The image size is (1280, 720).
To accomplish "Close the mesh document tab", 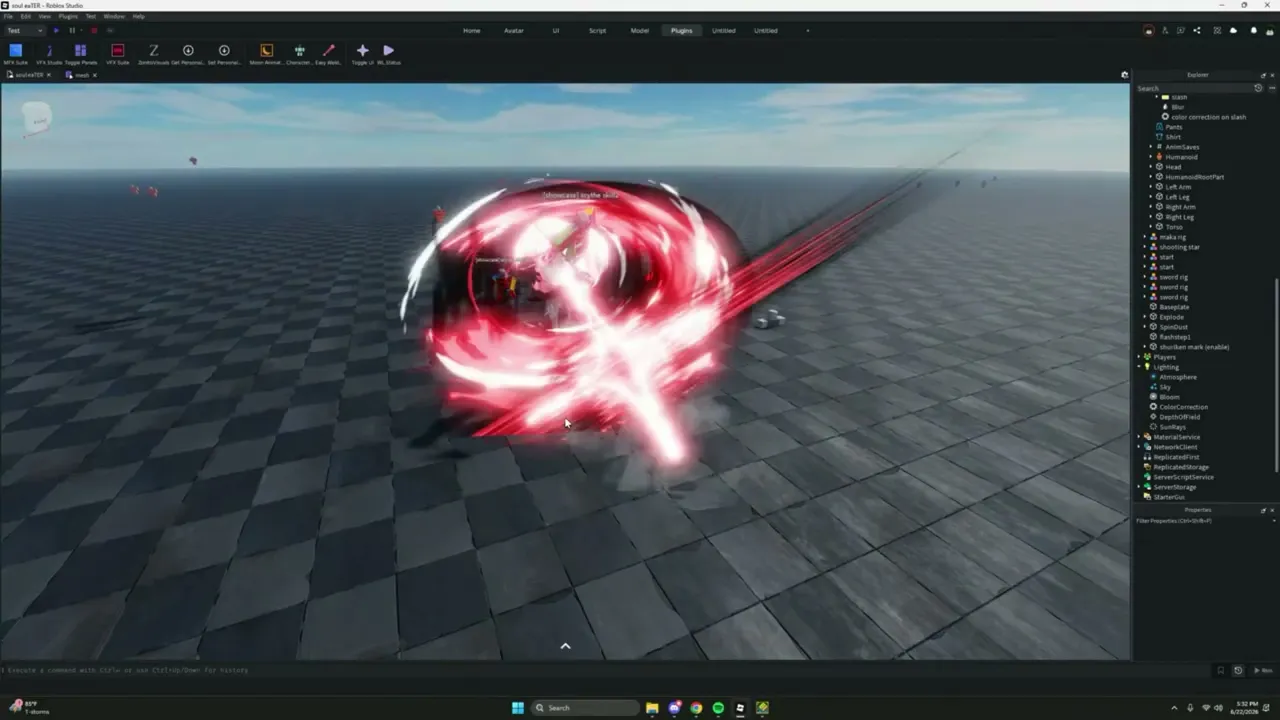I will point(95,75).
